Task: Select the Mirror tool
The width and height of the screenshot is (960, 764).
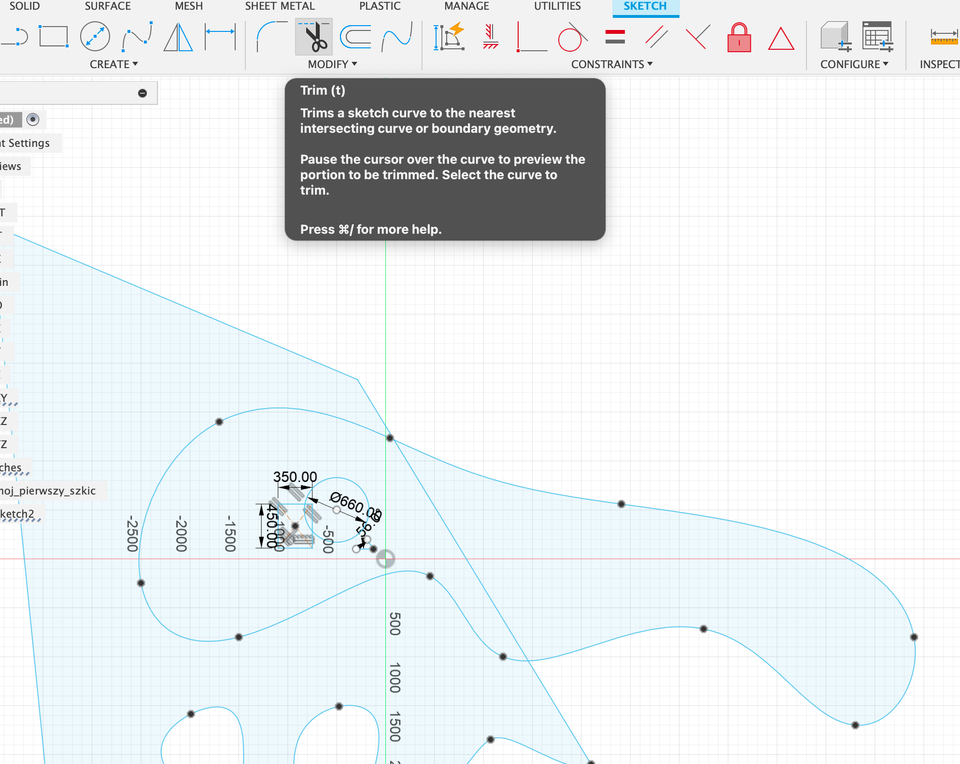Action: pyautogui.click(x=178, y=38)
